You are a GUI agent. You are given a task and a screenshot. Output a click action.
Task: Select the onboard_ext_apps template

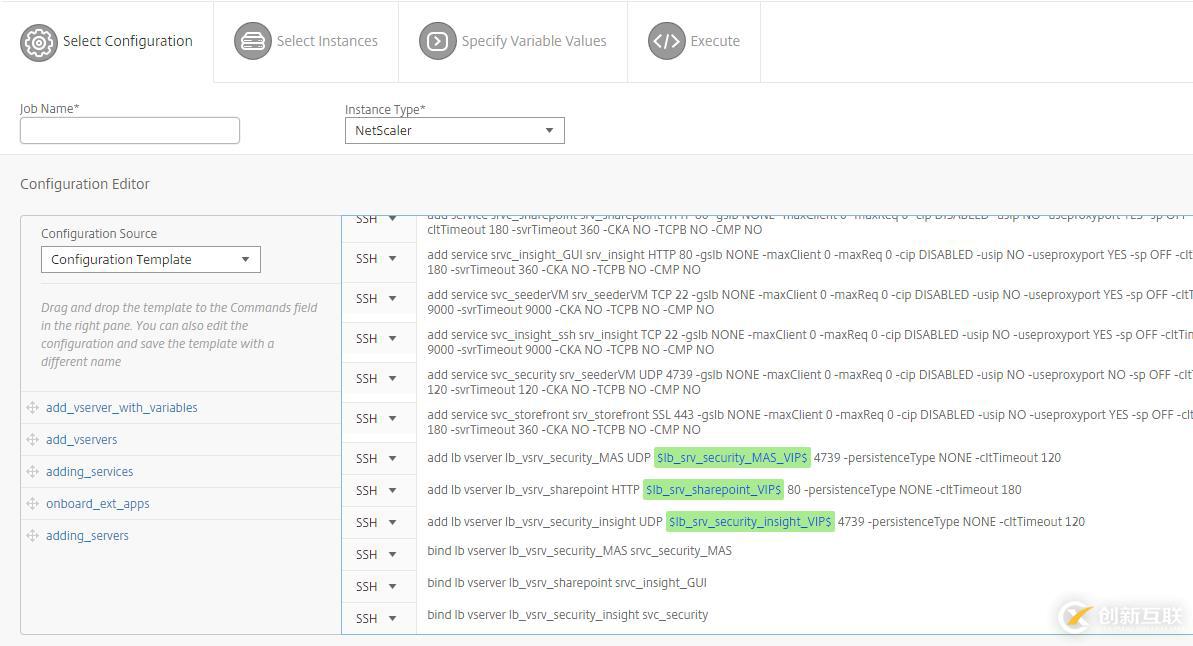(97, 504)
